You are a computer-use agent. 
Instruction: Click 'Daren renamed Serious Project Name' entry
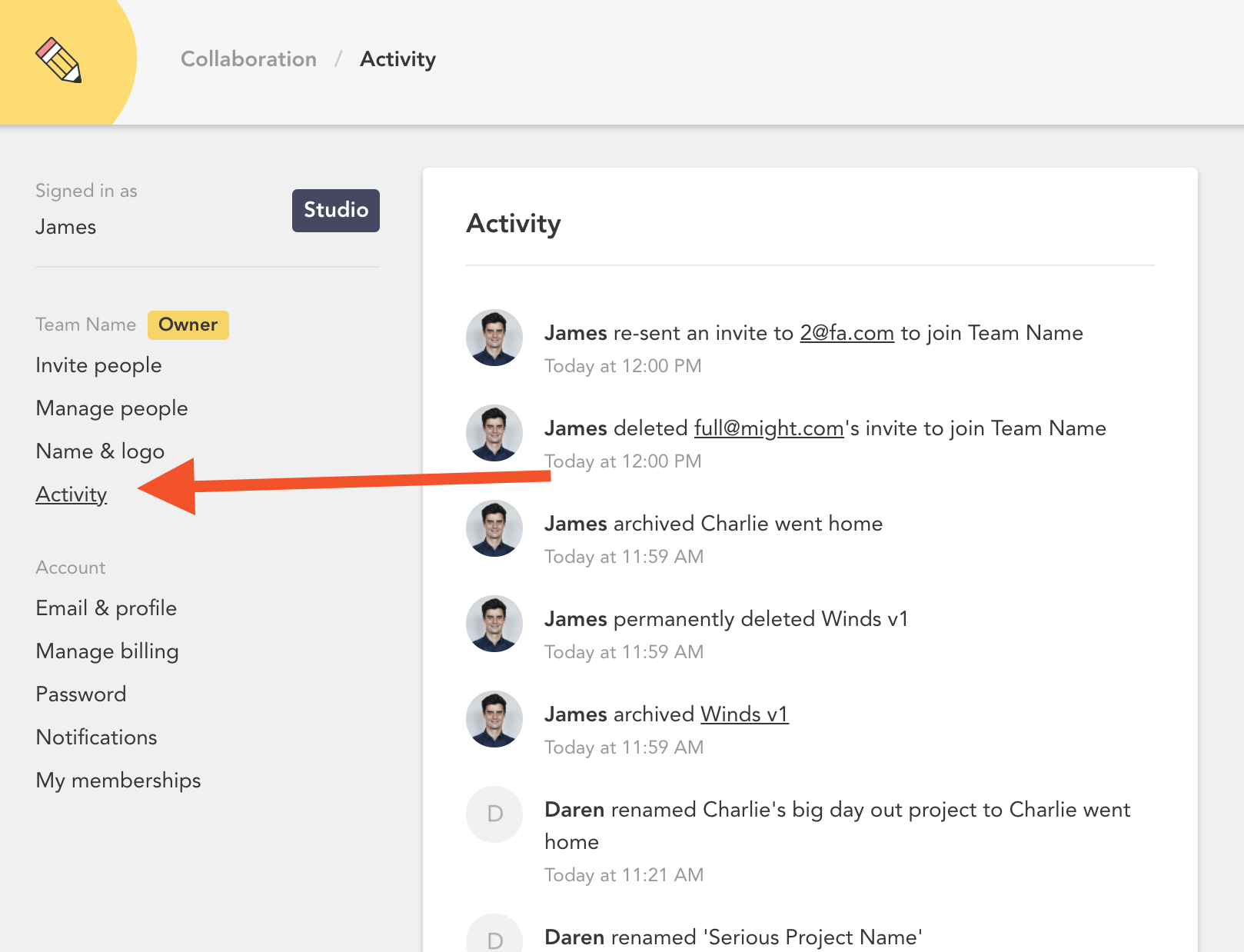click(x=733, y=937)
